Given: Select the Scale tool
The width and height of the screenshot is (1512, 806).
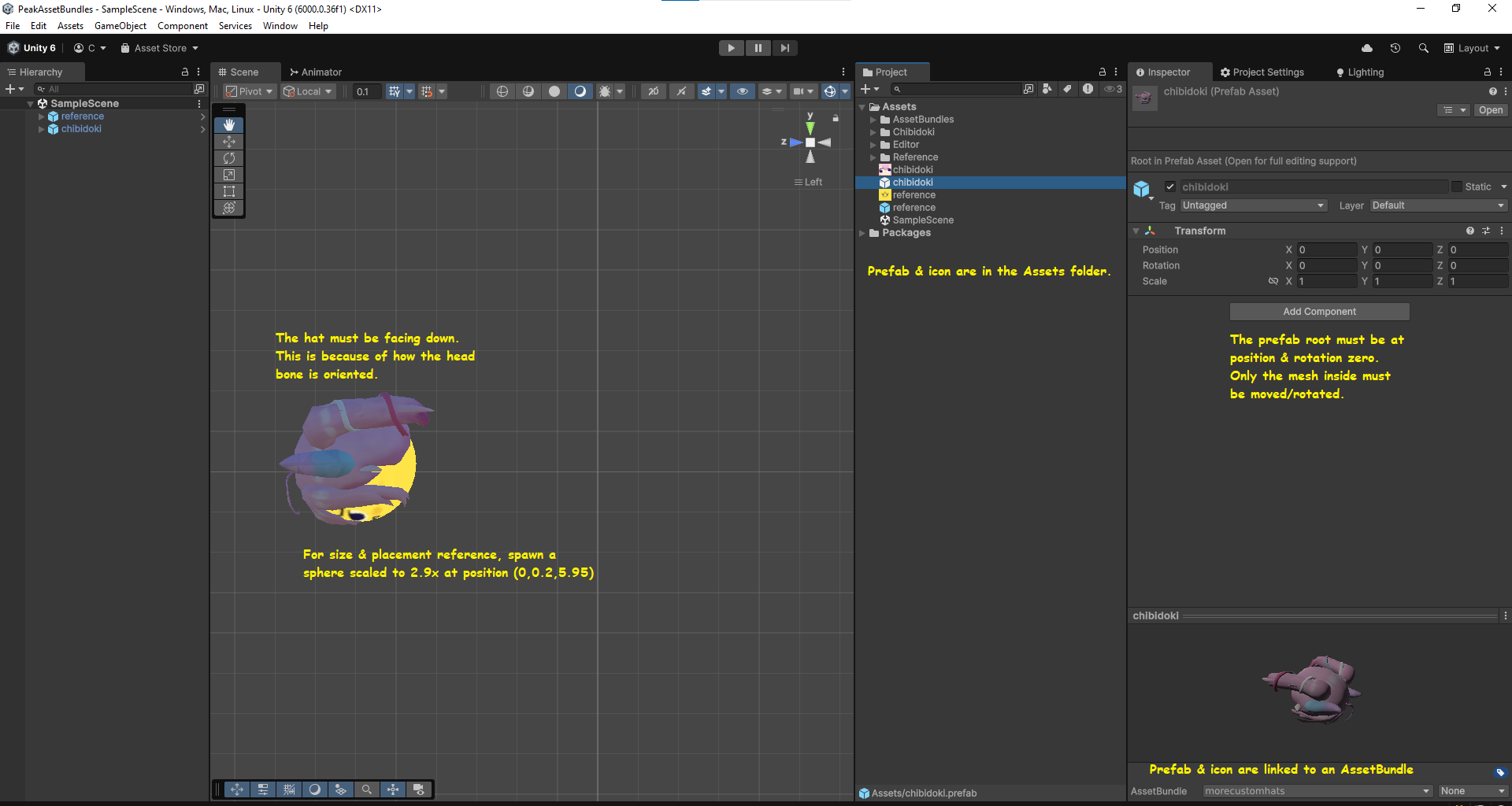Looking at the screenshot, I should pos(229,175).
